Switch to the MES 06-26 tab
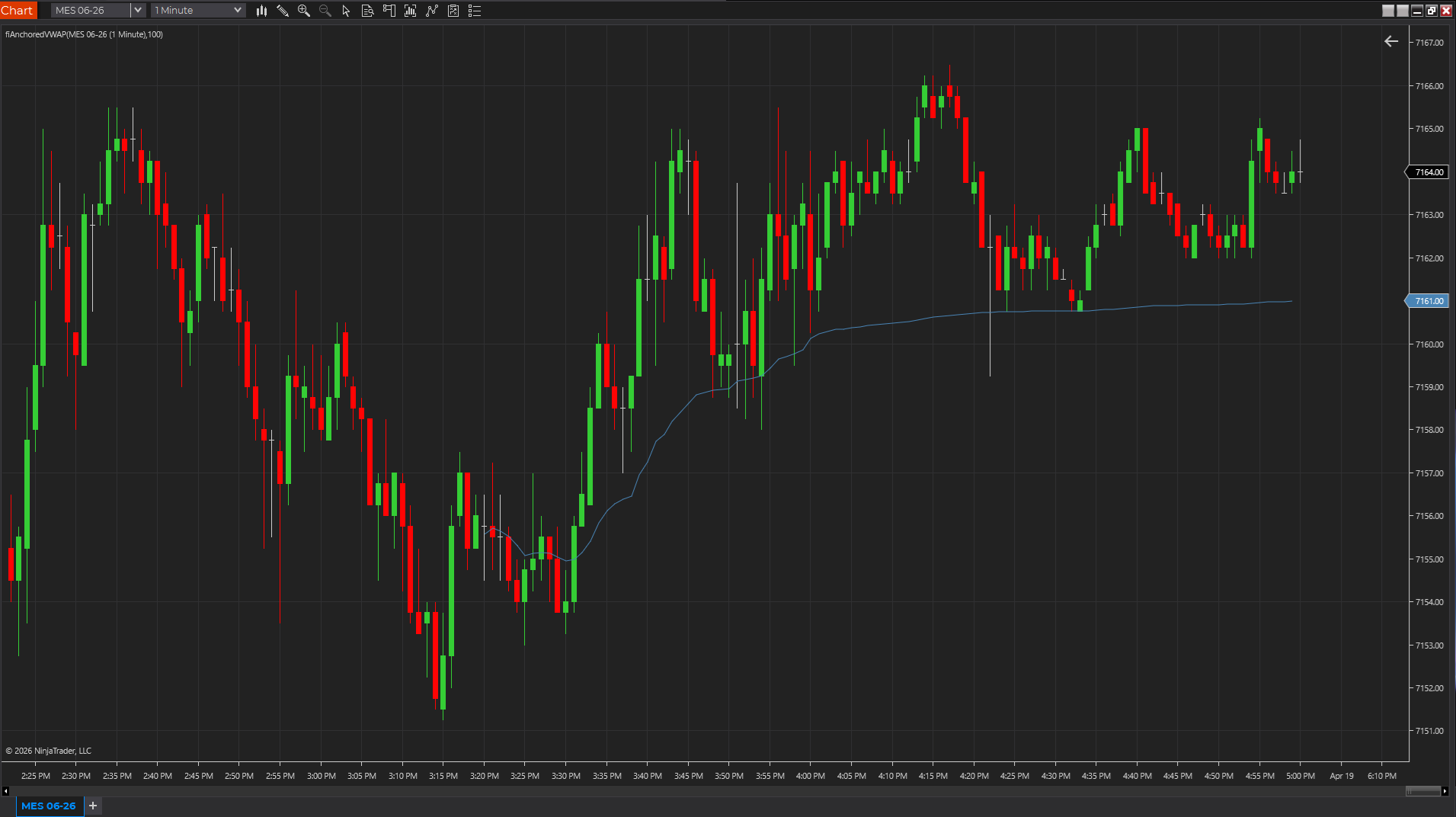Screen dimensions: 1456x817 coord(49,806)
